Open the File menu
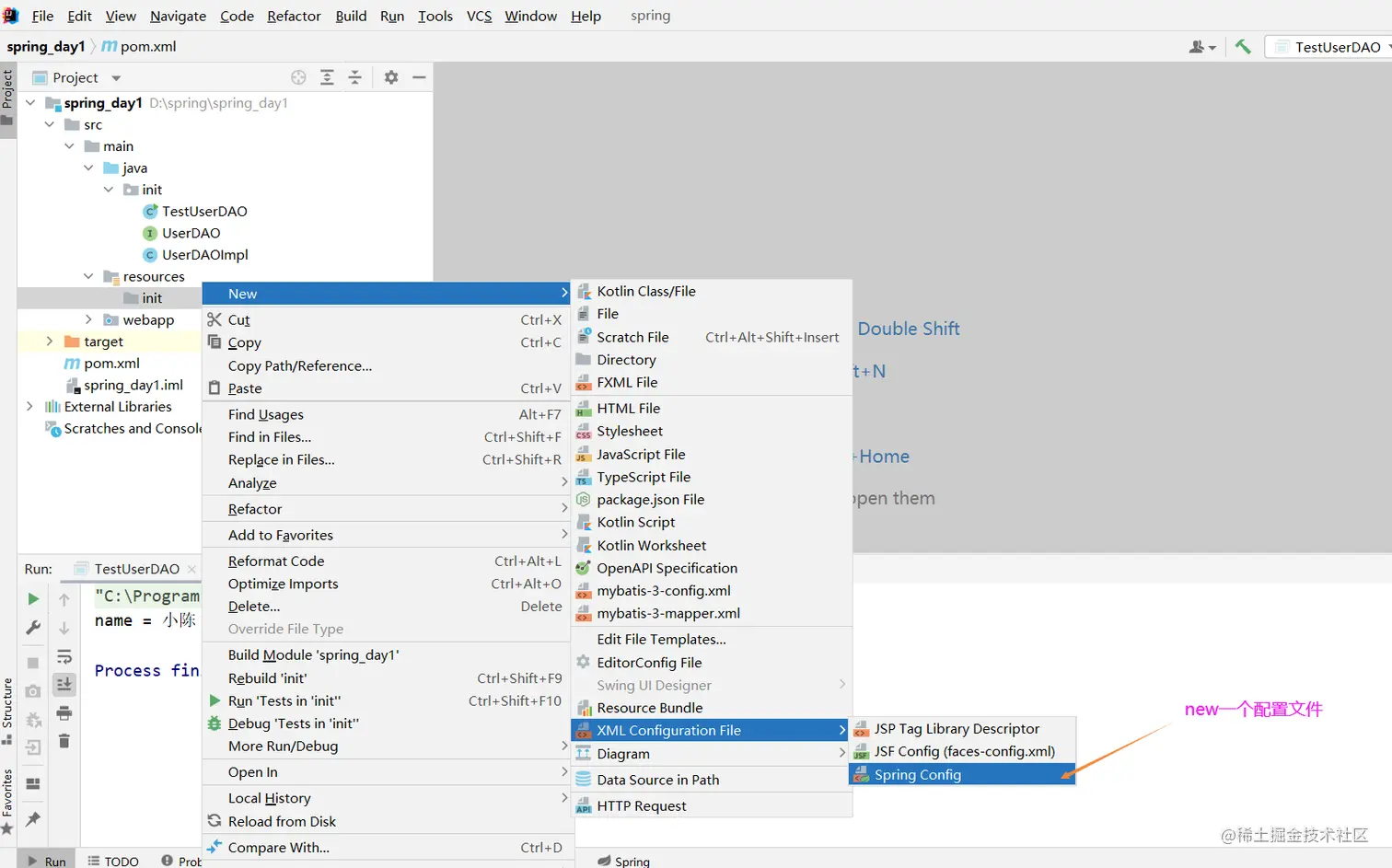The width and height of the screenshot is (1392, 868). 42,16
